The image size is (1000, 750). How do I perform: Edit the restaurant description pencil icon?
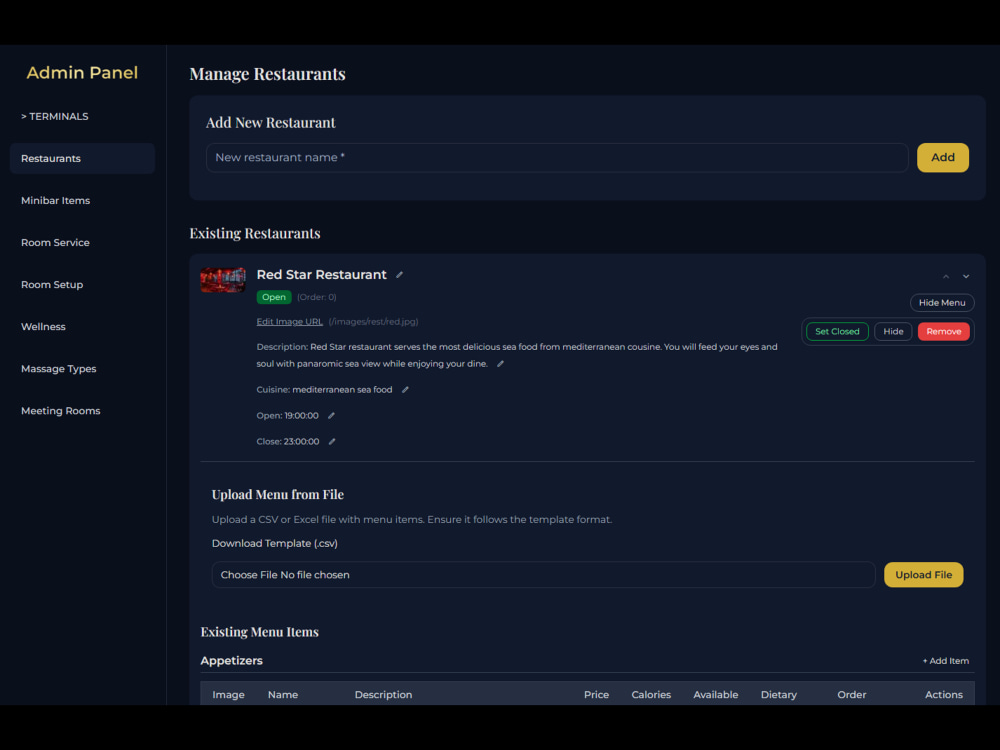pos(500,364)
